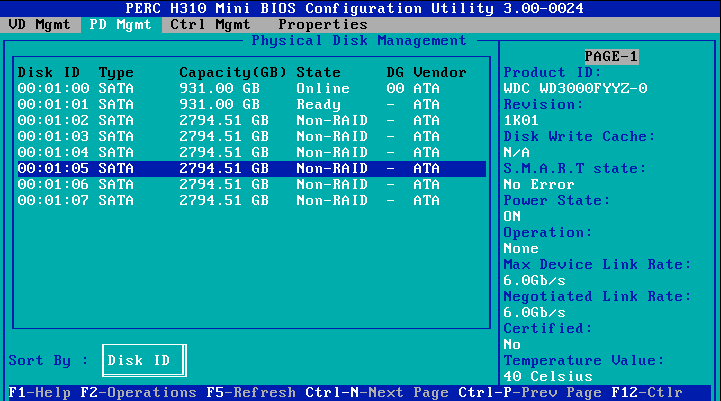Open the Properties tab

pos(322,24)
